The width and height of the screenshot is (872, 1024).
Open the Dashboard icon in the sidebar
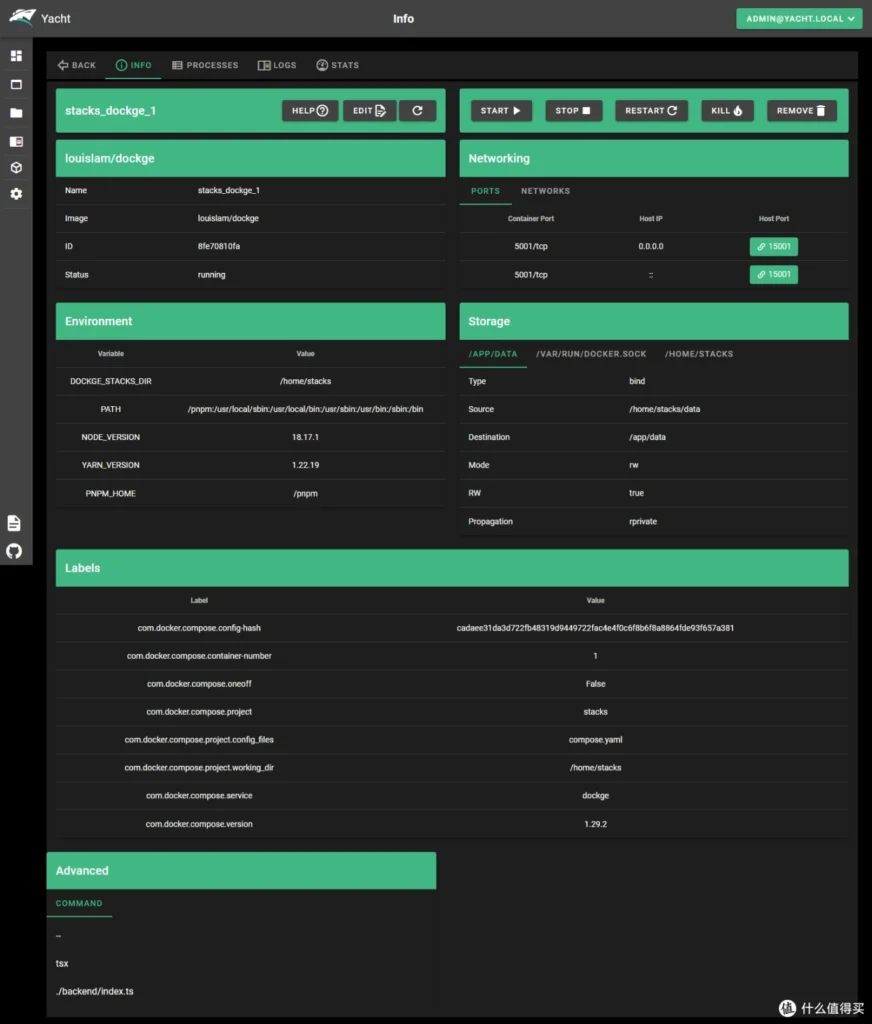click(16, 56)
